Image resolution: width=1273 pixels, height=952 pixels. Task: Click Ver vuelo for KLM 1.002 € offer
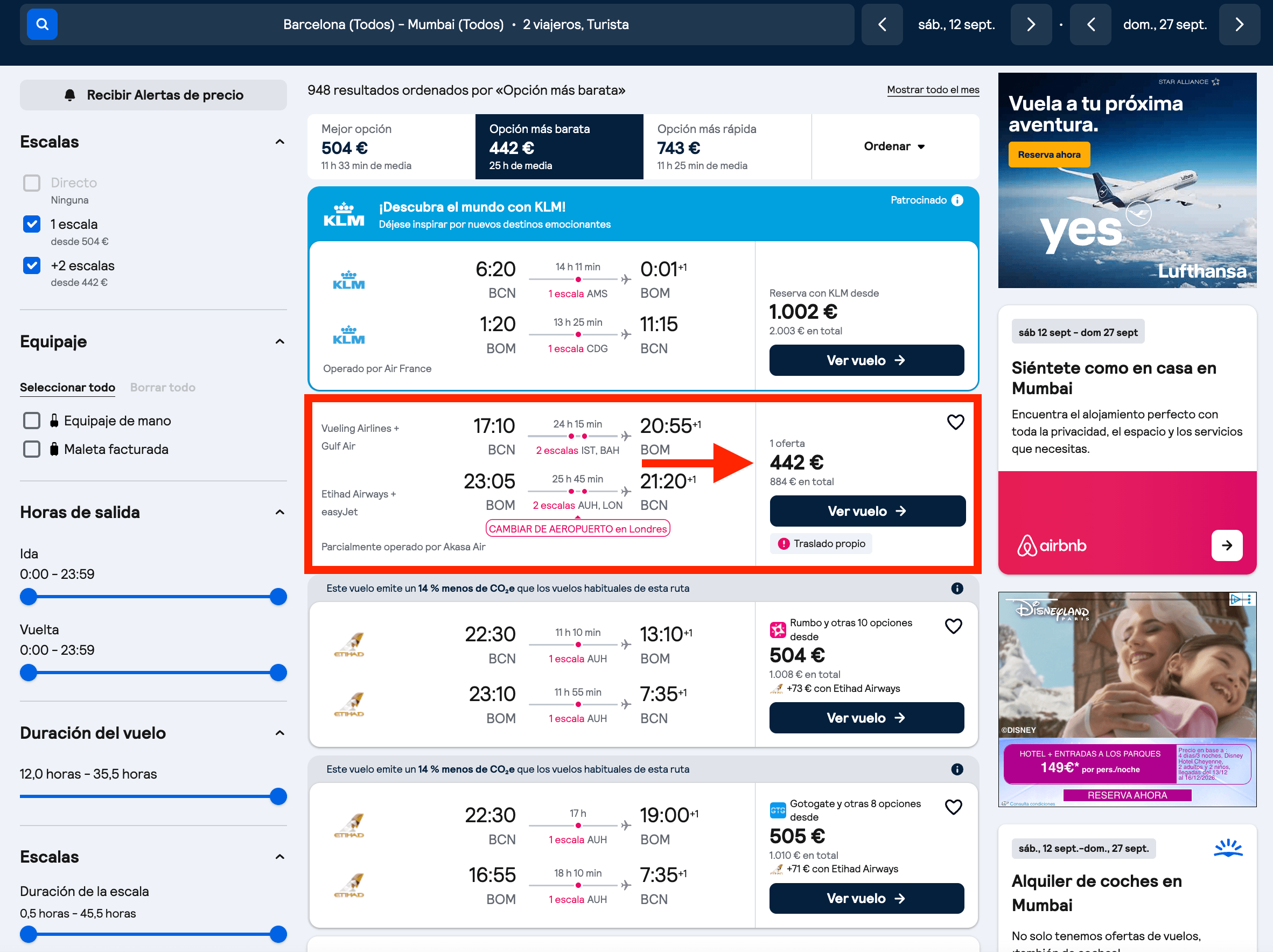click(866, 360)
